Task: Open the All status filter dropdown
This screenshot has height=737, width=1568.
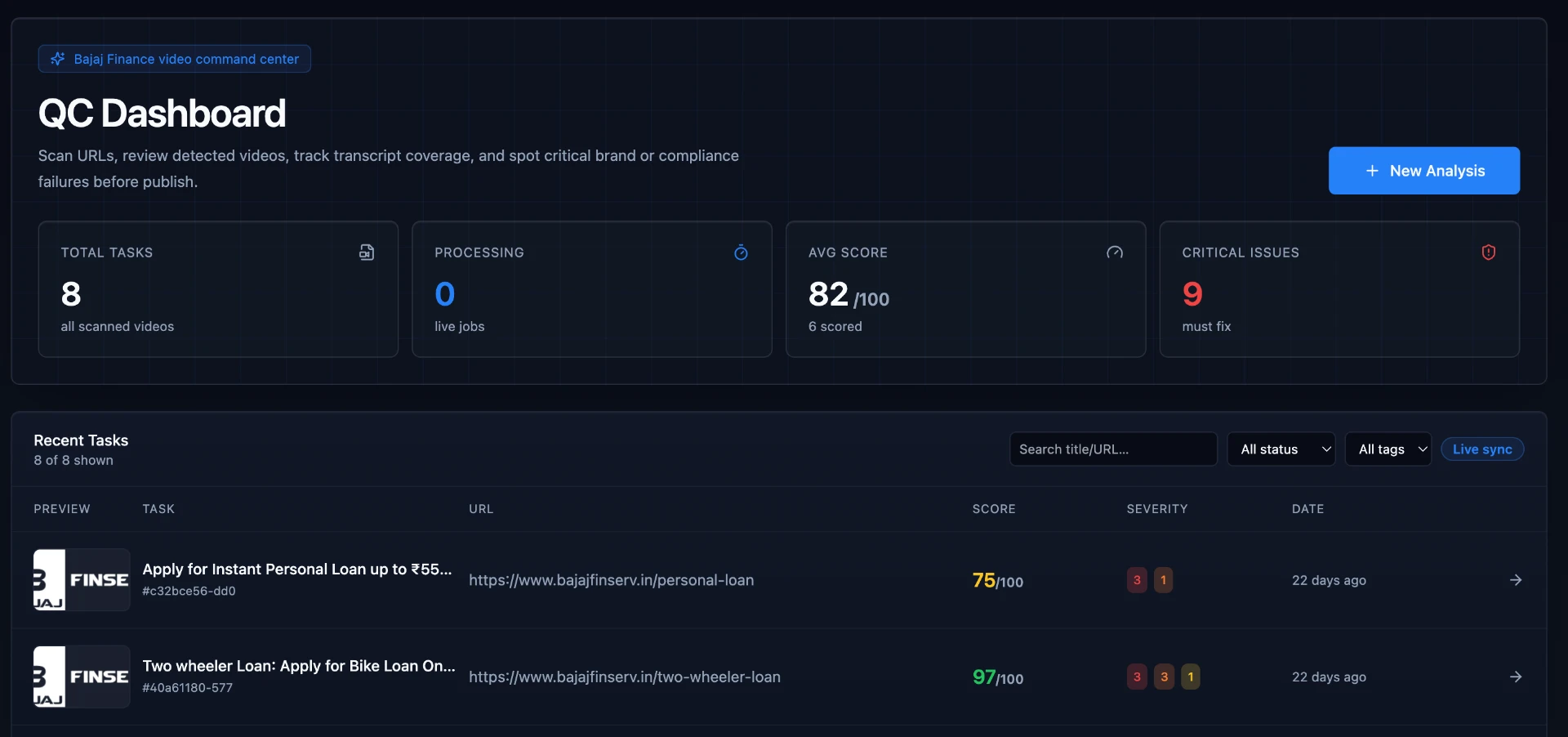Action: point(1281,449)
